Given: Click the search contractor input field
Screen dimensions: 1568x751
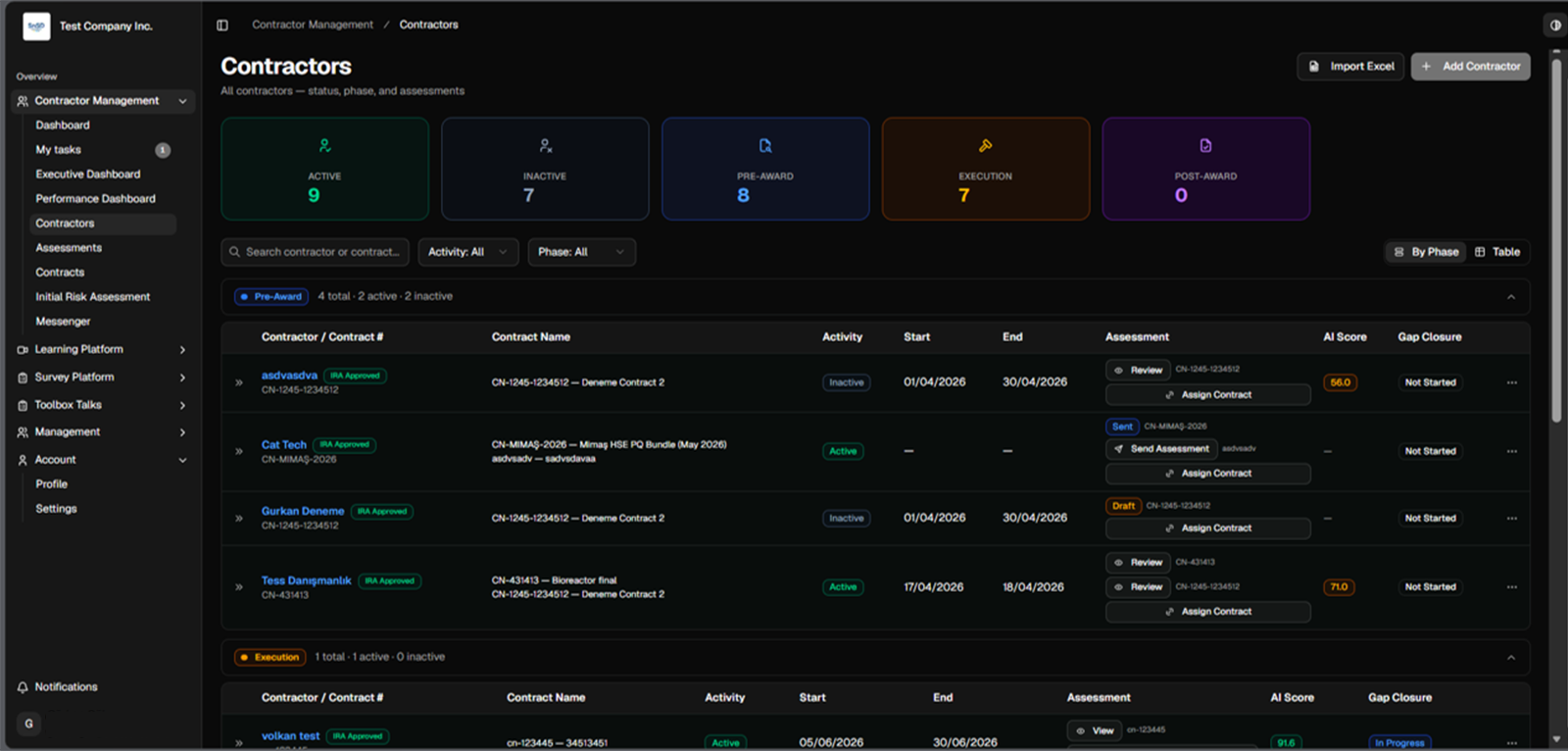Looking at the screenshot, I should 315,252.
